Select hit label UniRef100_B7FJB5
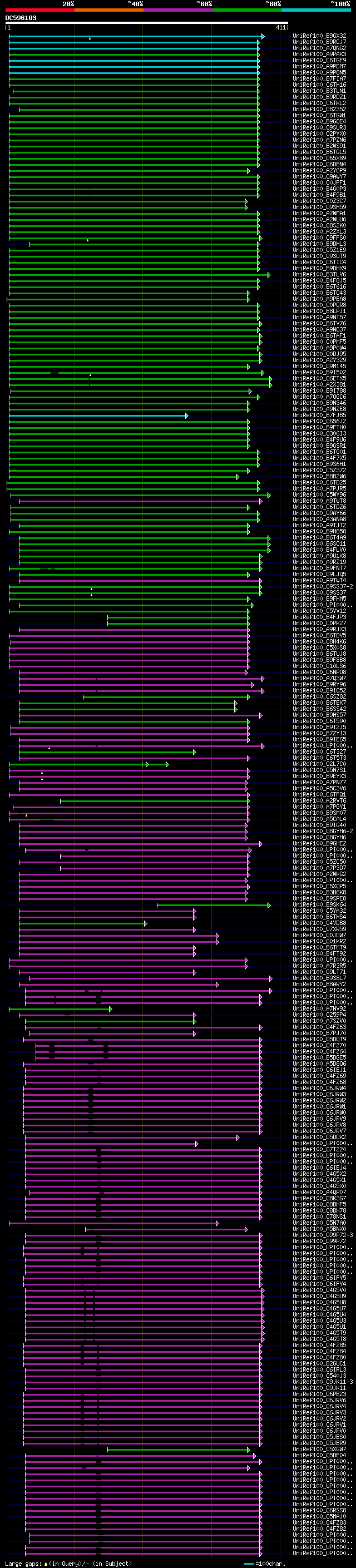The height and width of the screenshot is (1568, 356). [x=319, y=415]
